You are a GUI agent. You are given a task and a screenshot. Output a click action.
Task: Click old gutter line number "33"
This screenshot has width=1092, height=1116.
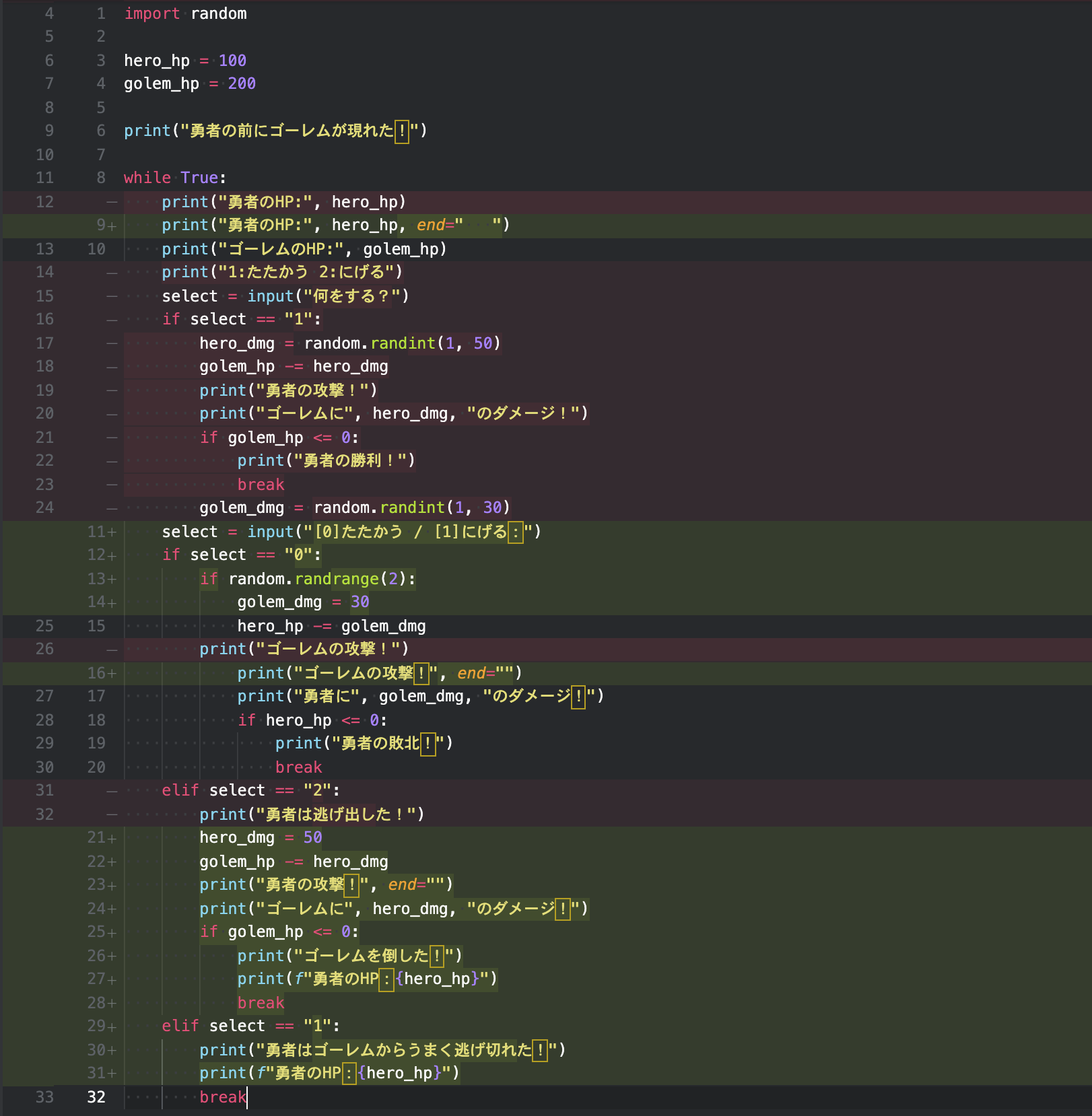[x=44, y=1097]
